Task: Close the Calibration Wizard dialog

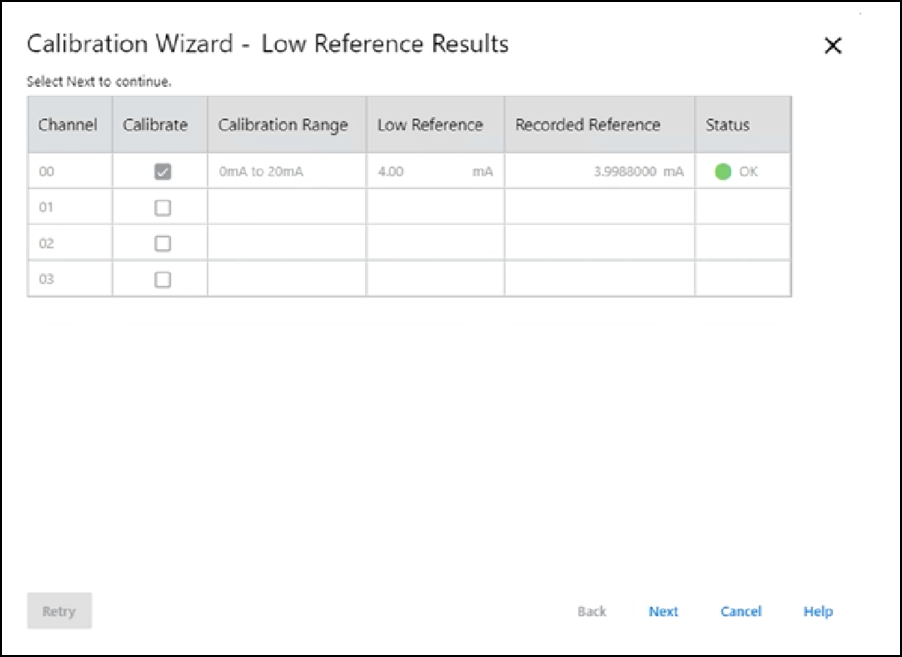Action: tap(832, 46)
